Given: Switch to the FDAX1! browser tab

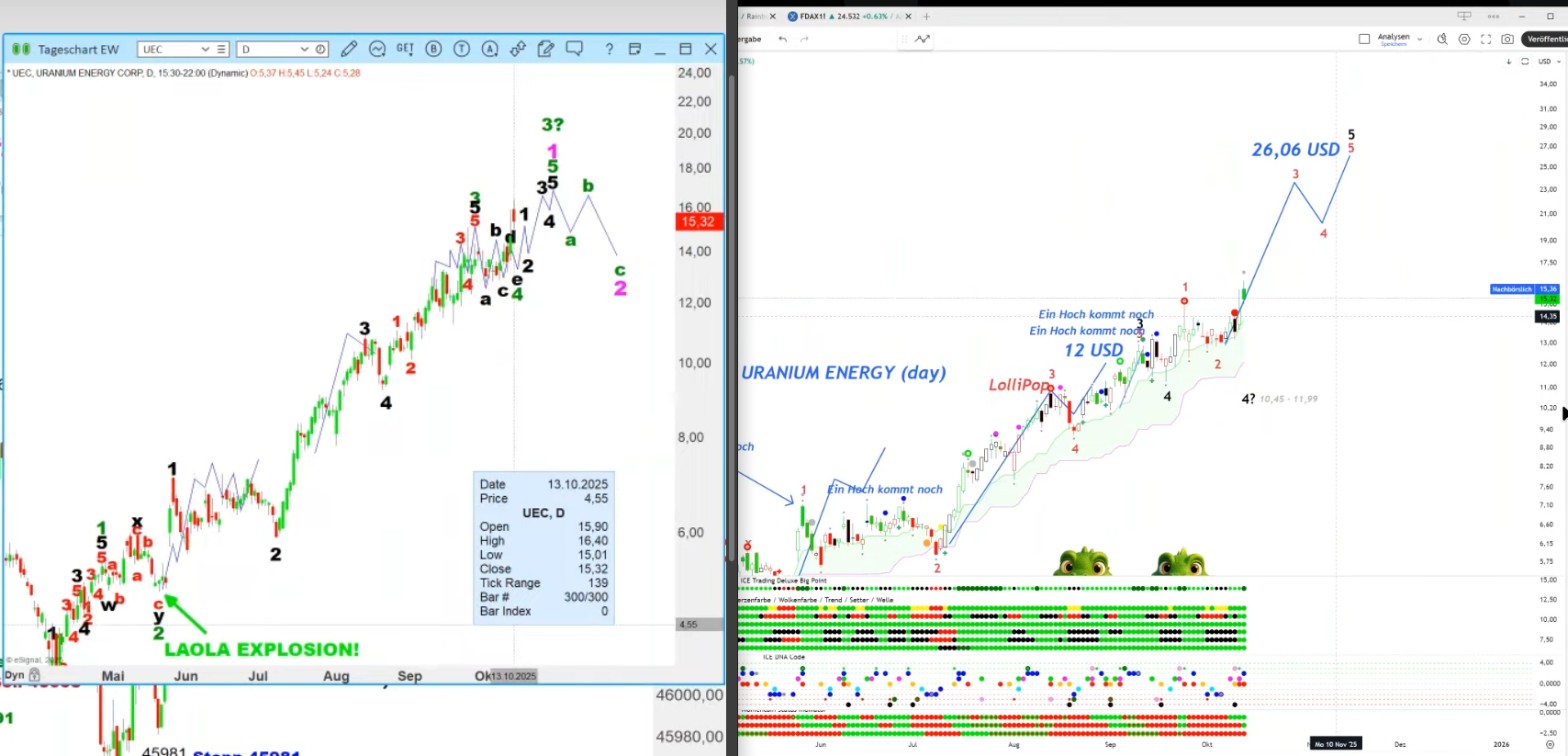Looking at the screenshot, I should click(843, 16).
